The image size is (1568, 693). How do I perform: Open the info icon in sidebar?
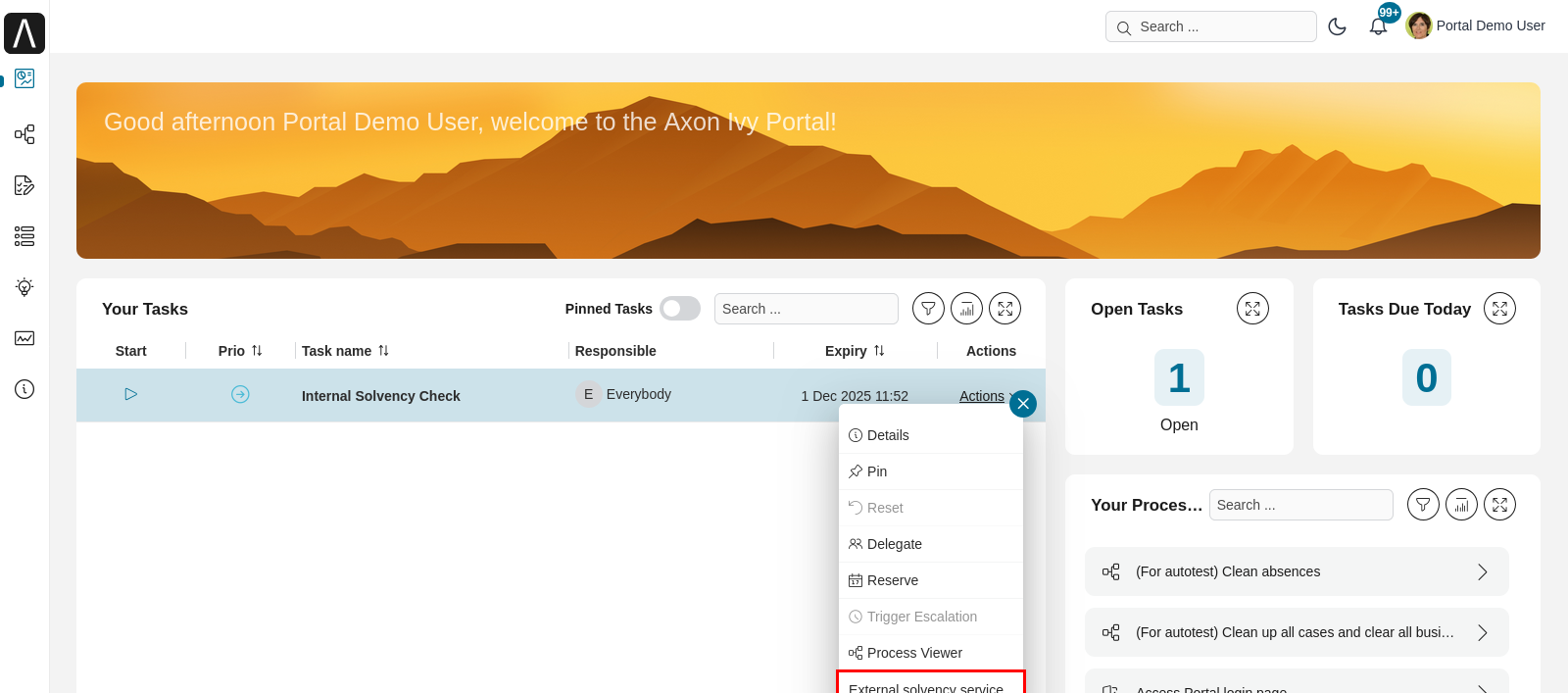pyautogui.click(x=24, y=389)
